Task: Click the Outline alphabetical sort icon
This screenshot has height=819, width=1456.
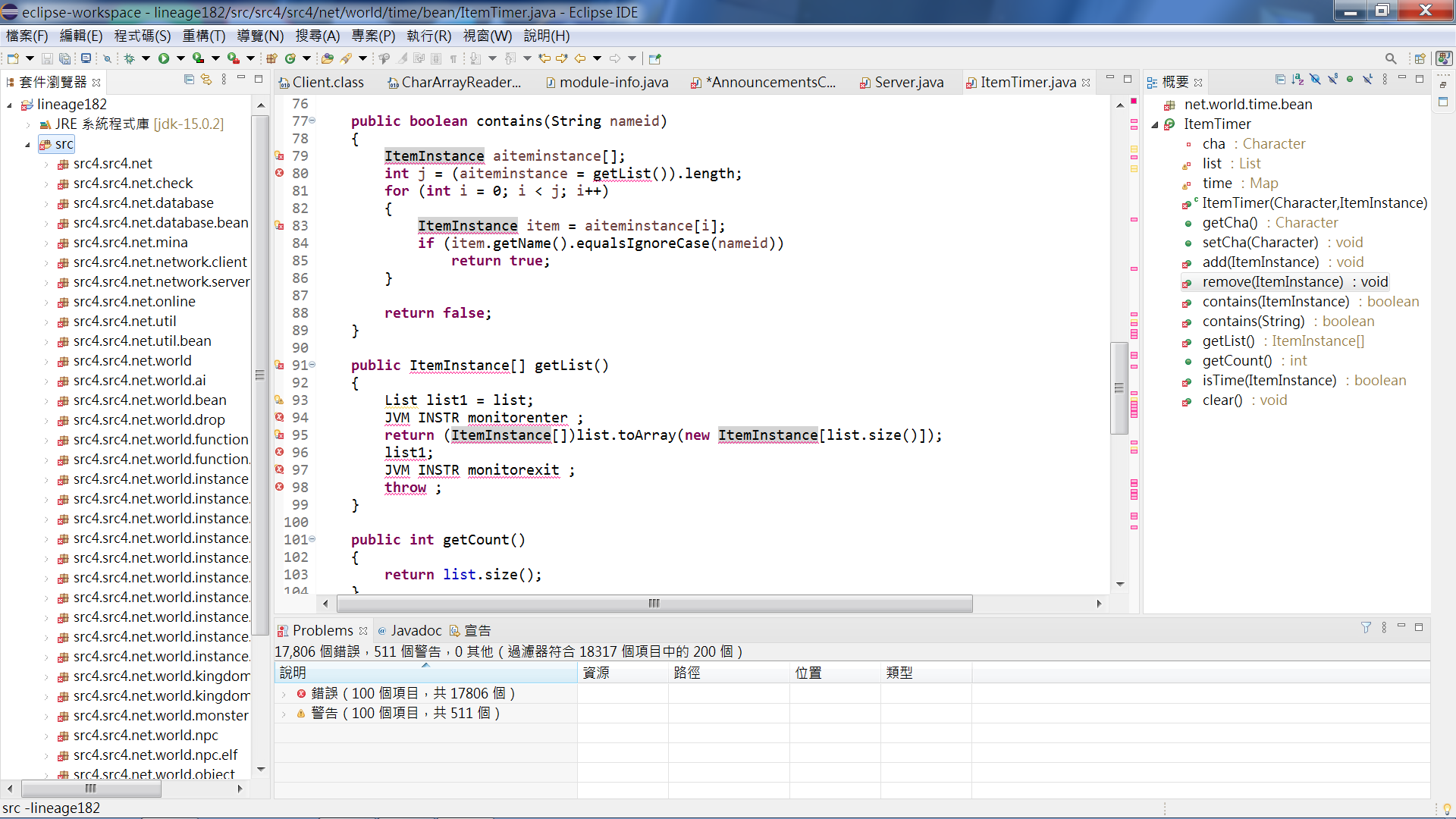Action: click(1298, 80)
